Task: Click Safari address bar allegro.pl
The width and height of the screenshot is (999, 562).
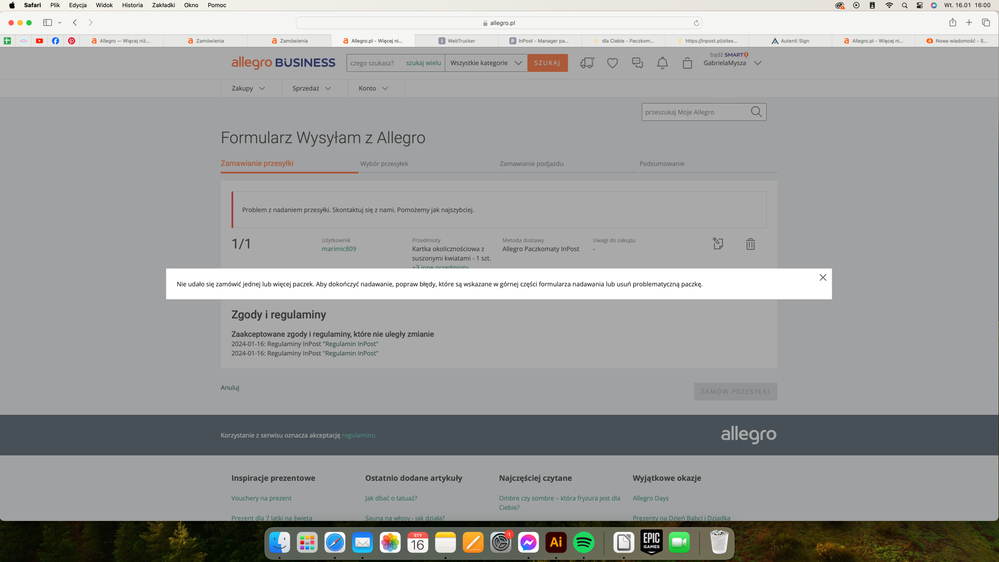Action: [499, 23]
